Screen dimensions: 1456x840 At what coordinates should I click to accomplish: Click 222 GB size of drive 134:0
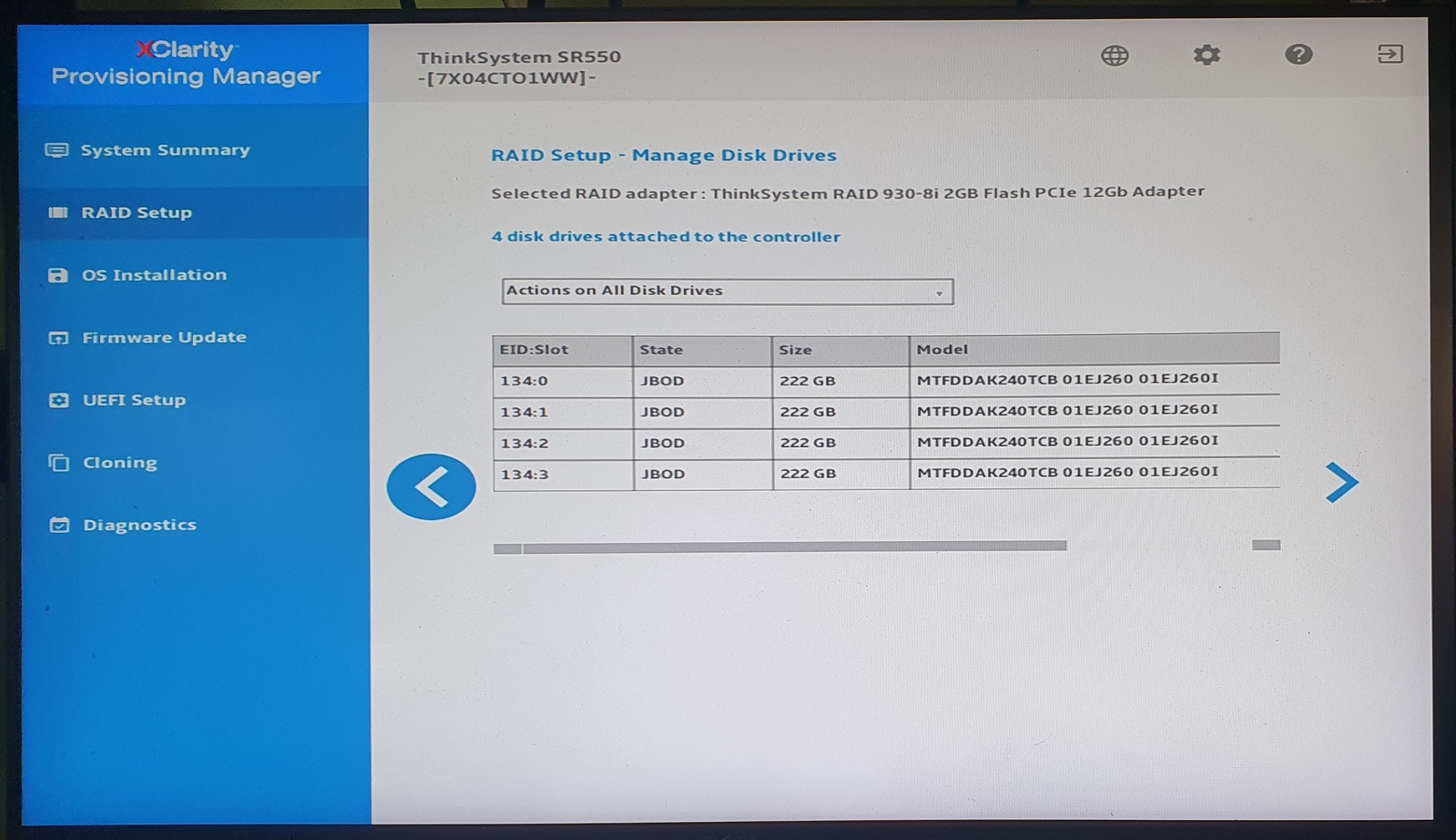(808, 382)
